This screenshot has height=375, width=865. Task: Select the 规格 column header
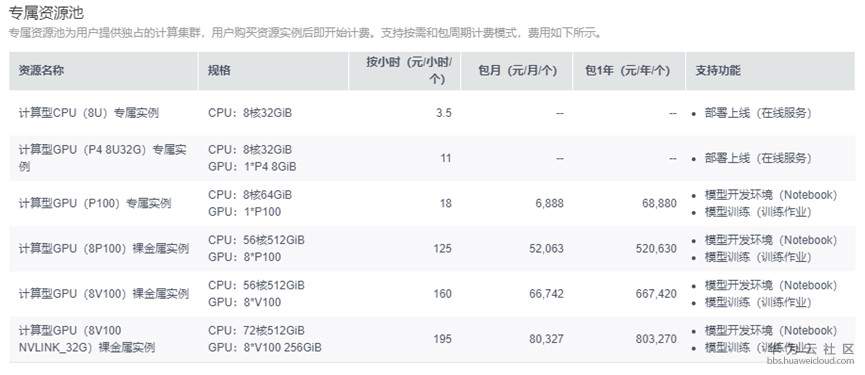pyautogui.click(x=219, y=71)
